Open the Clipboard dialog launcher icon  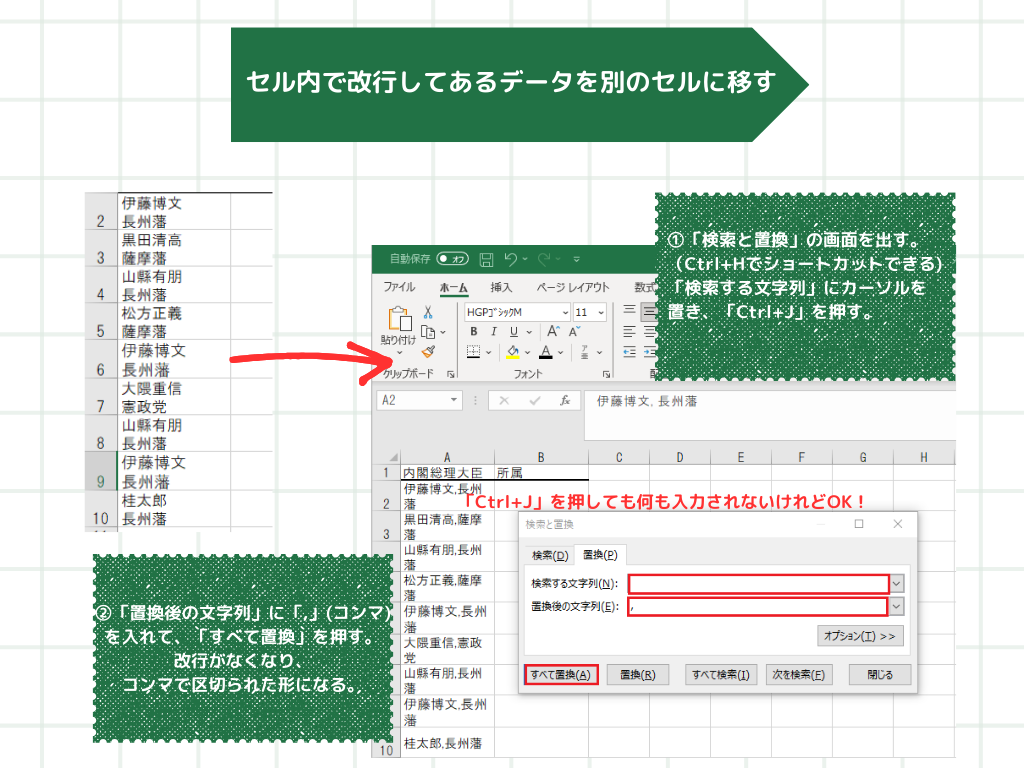tap(451, 374)
